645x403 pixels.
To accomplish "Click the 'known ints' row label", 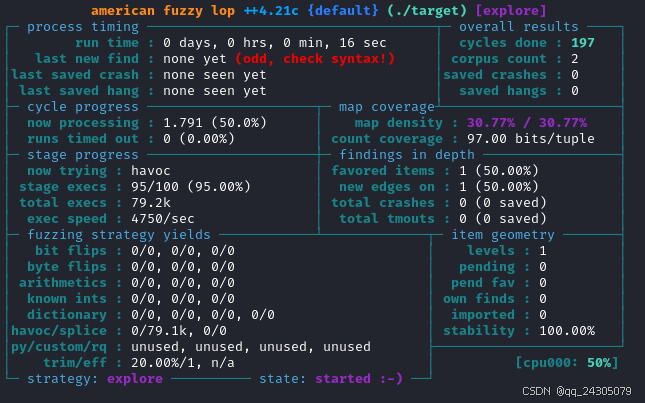I will point(67,299).
